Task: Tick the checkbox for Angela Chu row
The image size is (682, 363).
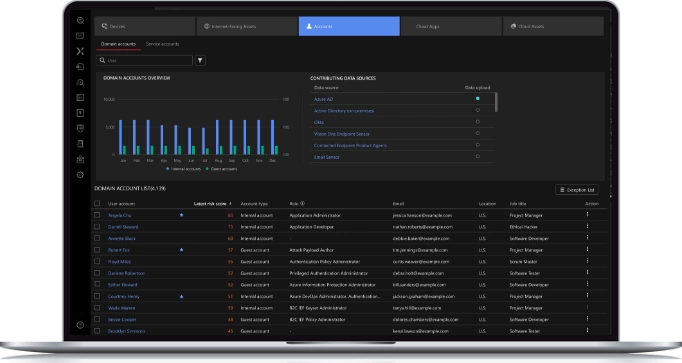Action: (x=97, y=215)
